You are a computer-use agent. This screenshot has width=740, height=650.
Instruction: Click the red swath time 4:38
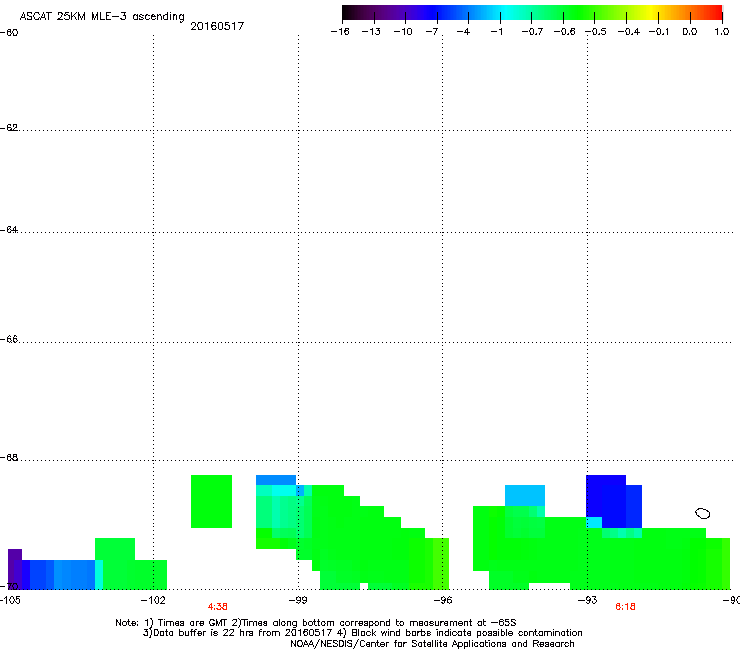tap(218, 607)
